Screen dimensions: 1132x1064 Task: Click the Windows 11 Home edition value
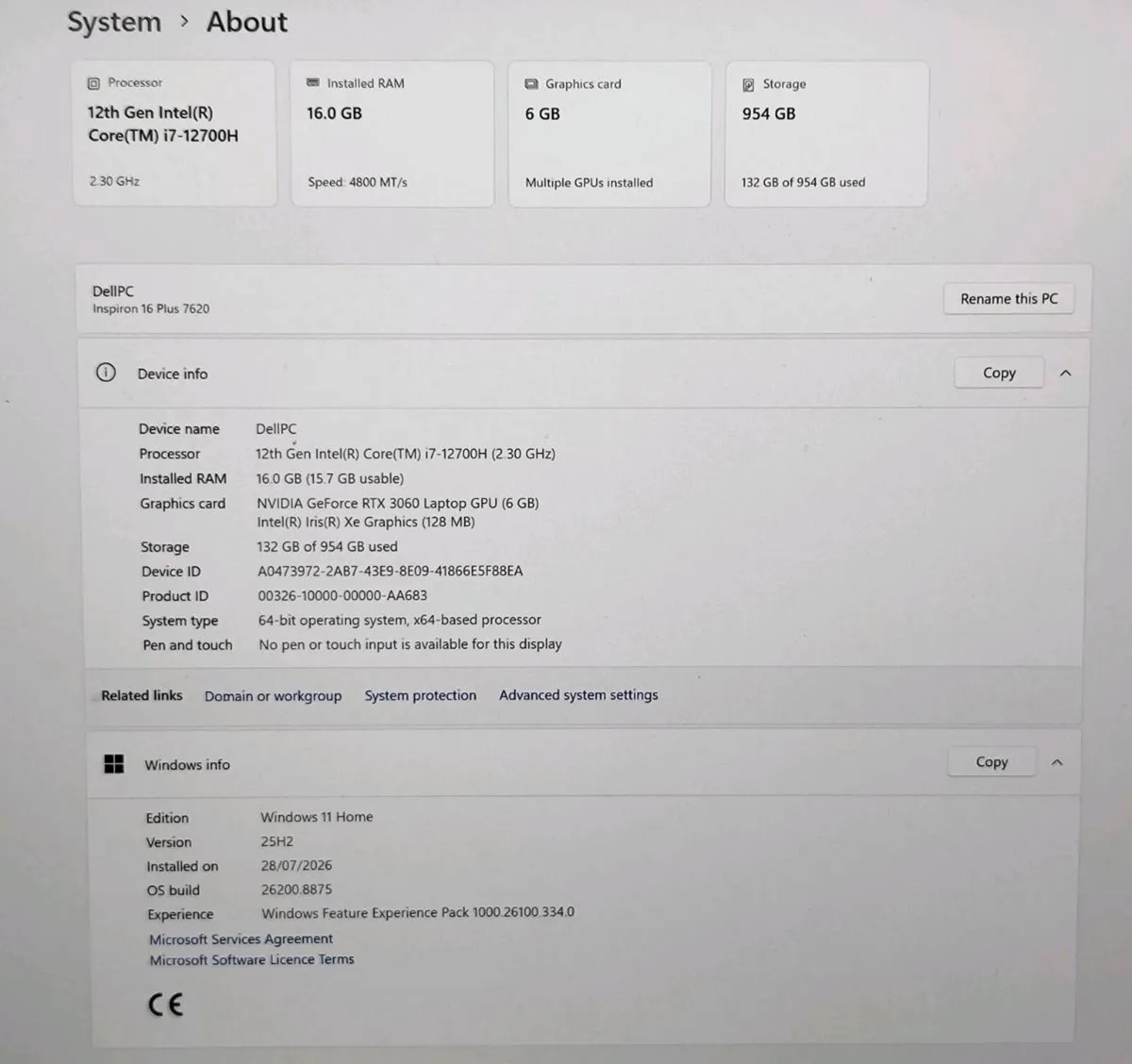click(316, 817)
